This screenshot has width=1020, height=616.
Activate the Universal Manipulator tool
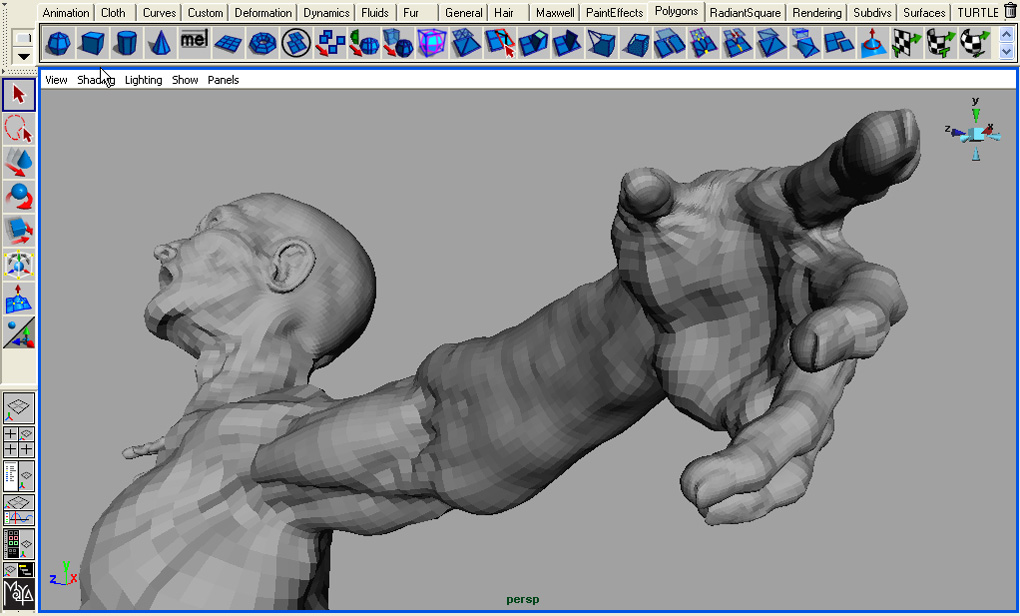[x=19, y=265]
